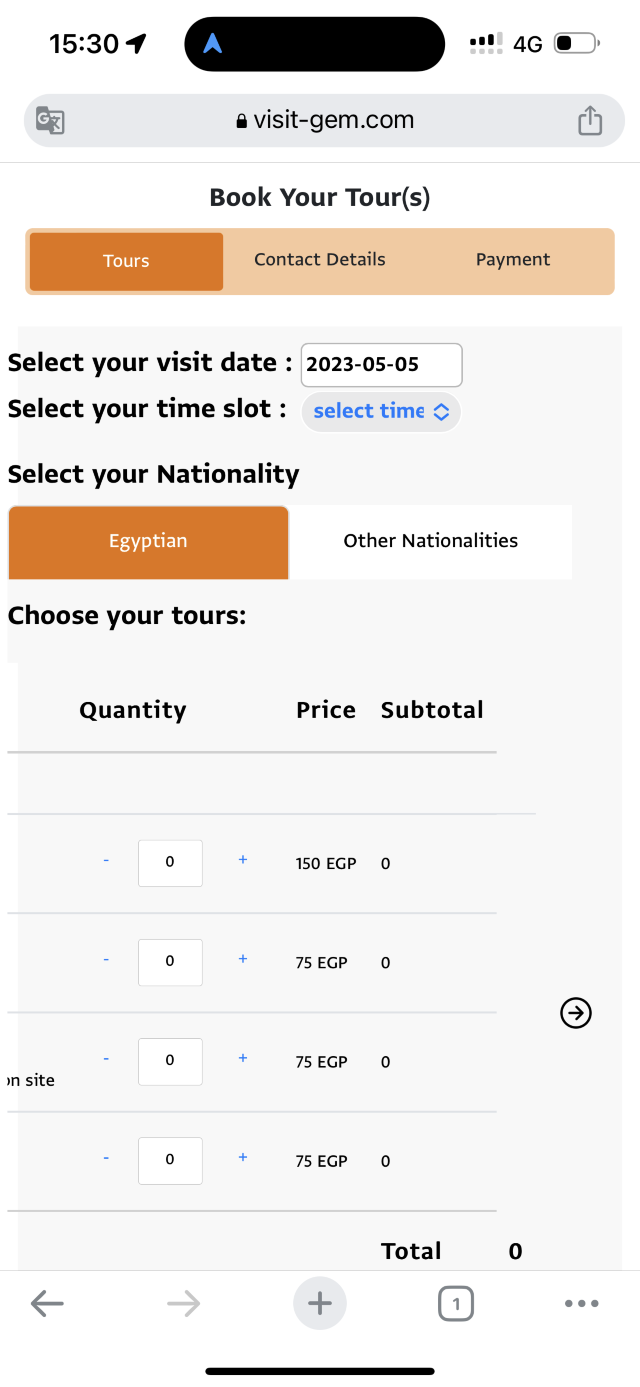Open the three-dot browser menu
Image resolution: width=640 pixels, height=1387 pixels.
(582, 1303)
